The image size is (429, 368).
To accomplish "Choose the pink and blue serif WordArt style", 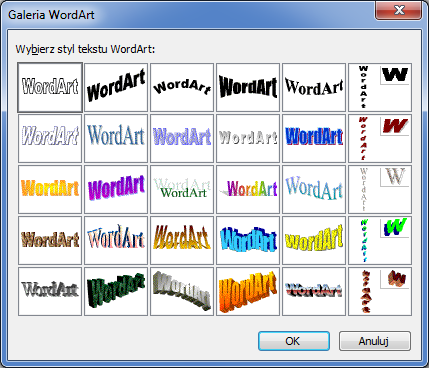I will pos(116,240).
